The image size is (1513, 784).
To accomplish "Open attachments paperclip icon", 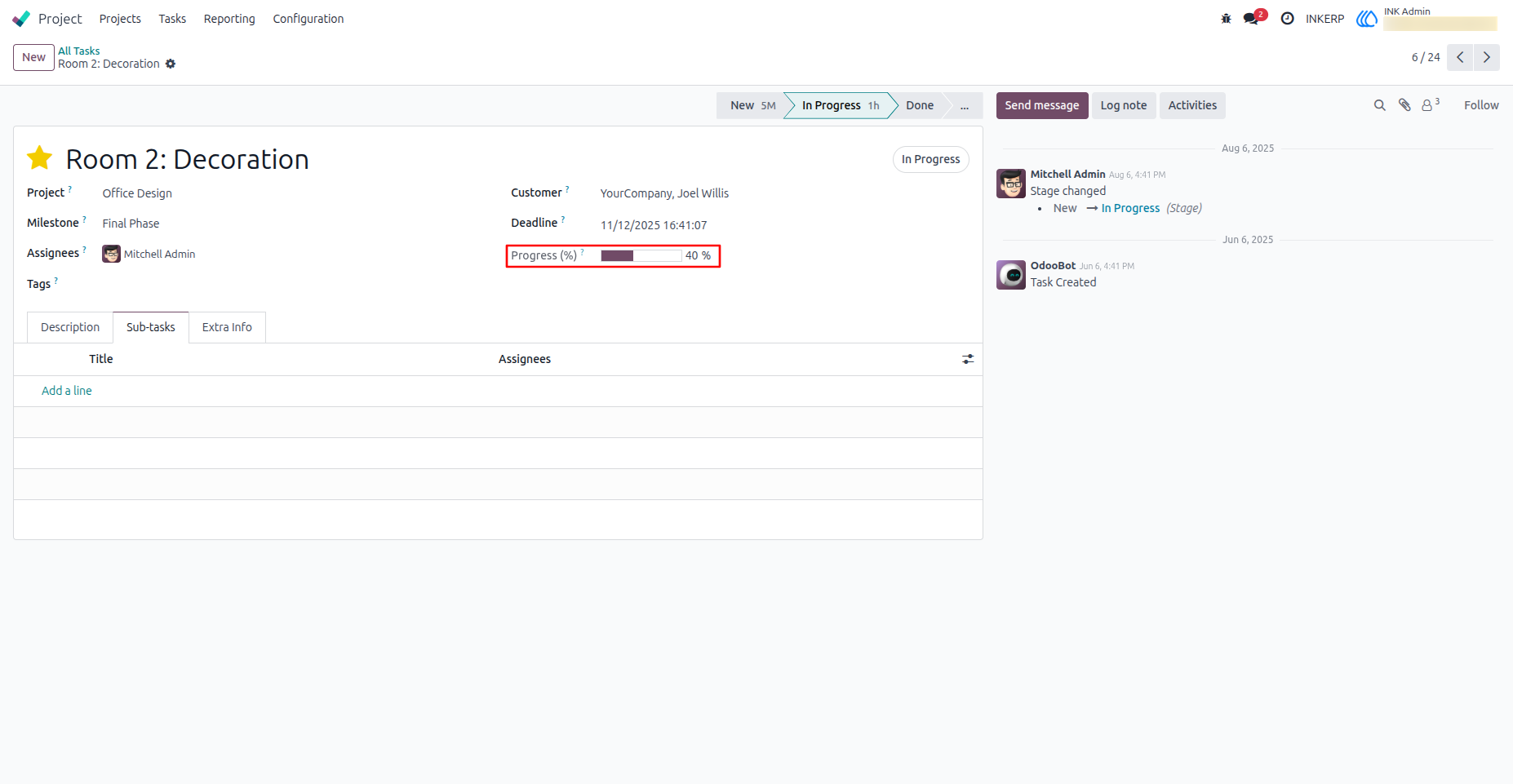I will (x=1404, y=105).
